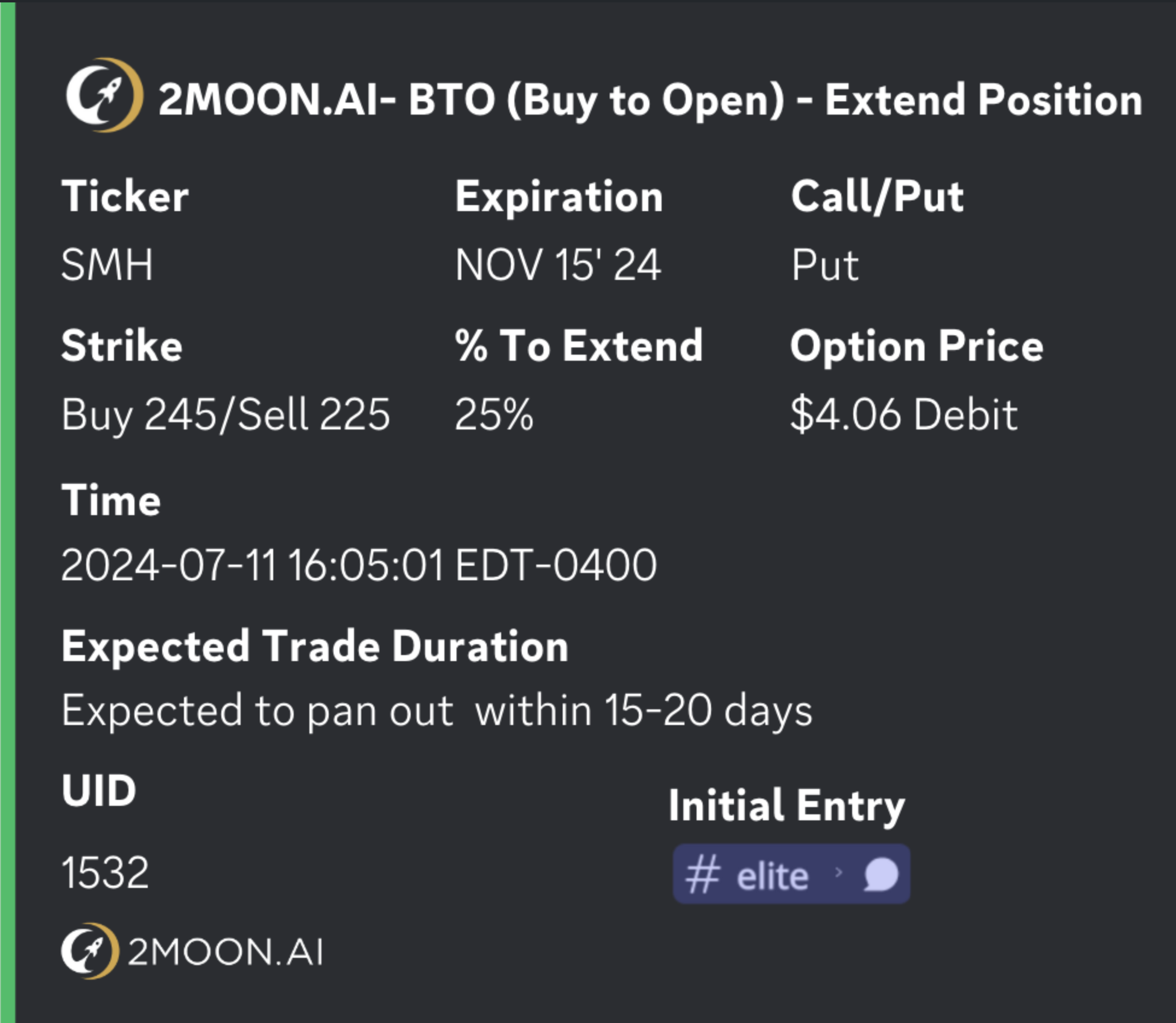Image resolution: width=1176 pixels, height=1023 pixels.
Task: Open the elite channel link
Action: [x=773, y=876]
